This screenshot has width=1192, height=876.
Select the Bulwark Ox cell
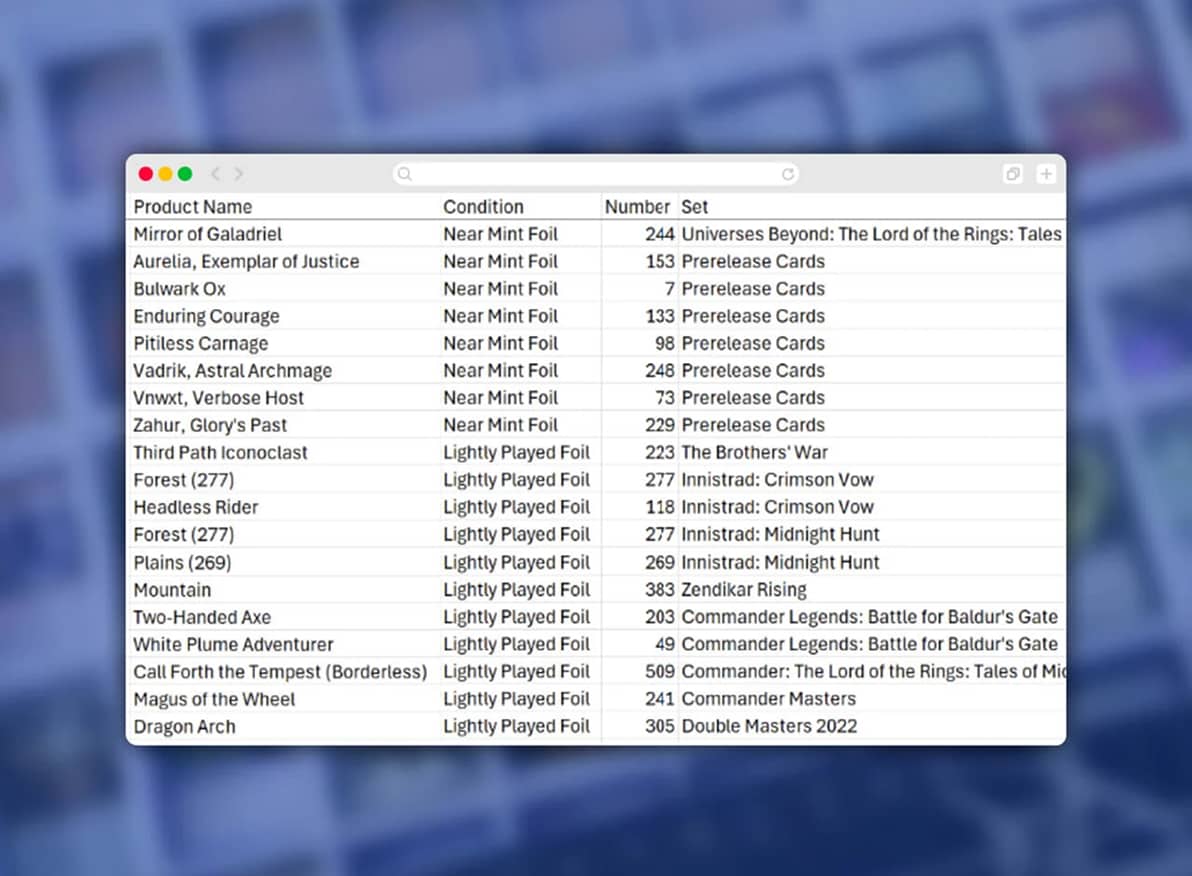179,289
